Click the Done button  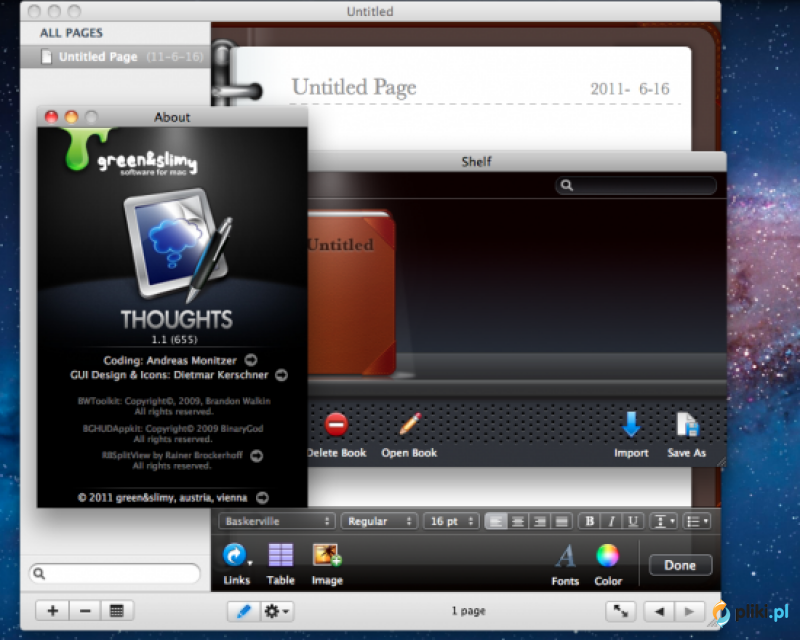(x=680, y=565)
